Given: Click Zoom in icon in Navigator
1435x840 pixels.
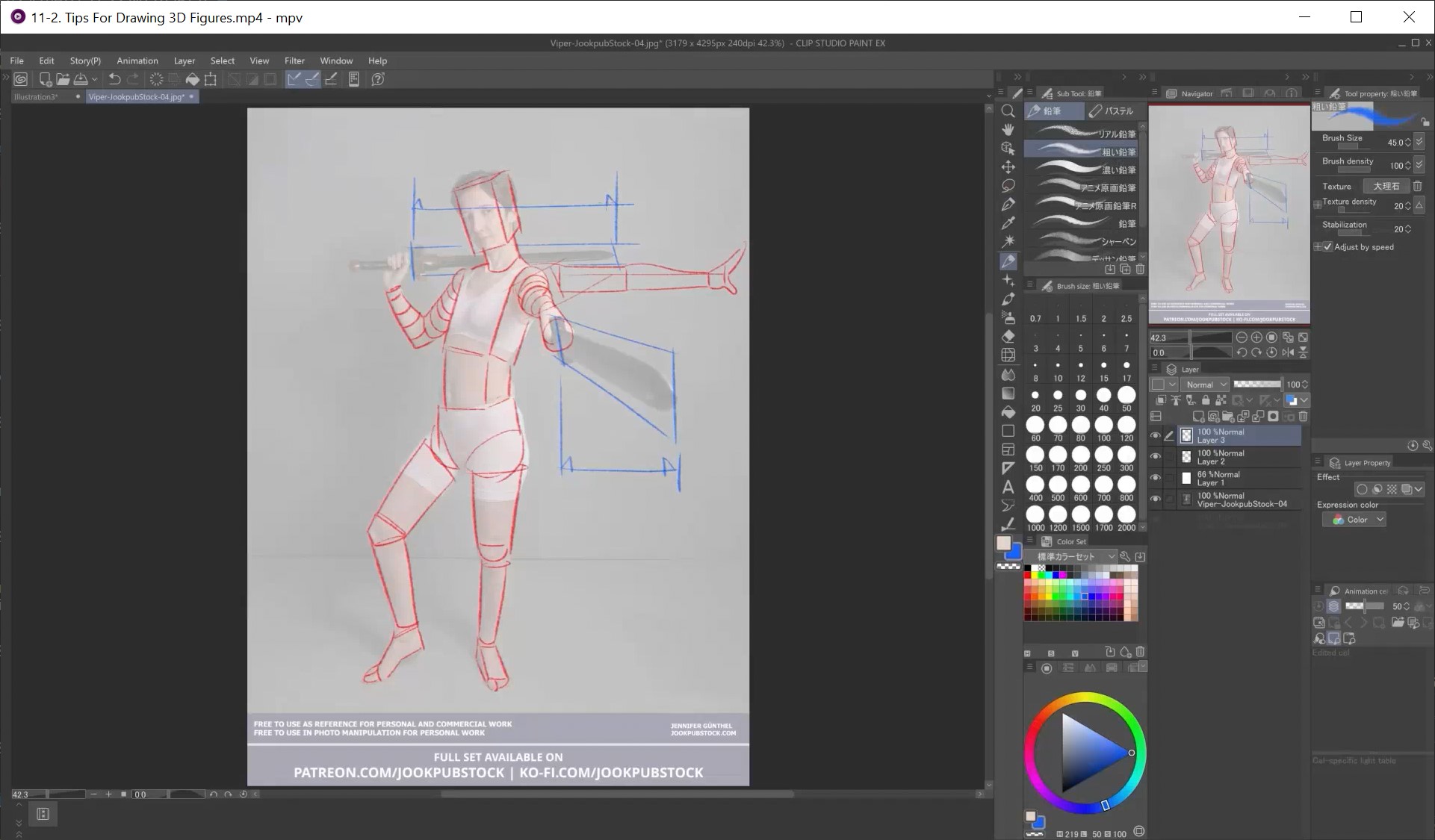Looking at the screenshot, I should click(1256, 337).
